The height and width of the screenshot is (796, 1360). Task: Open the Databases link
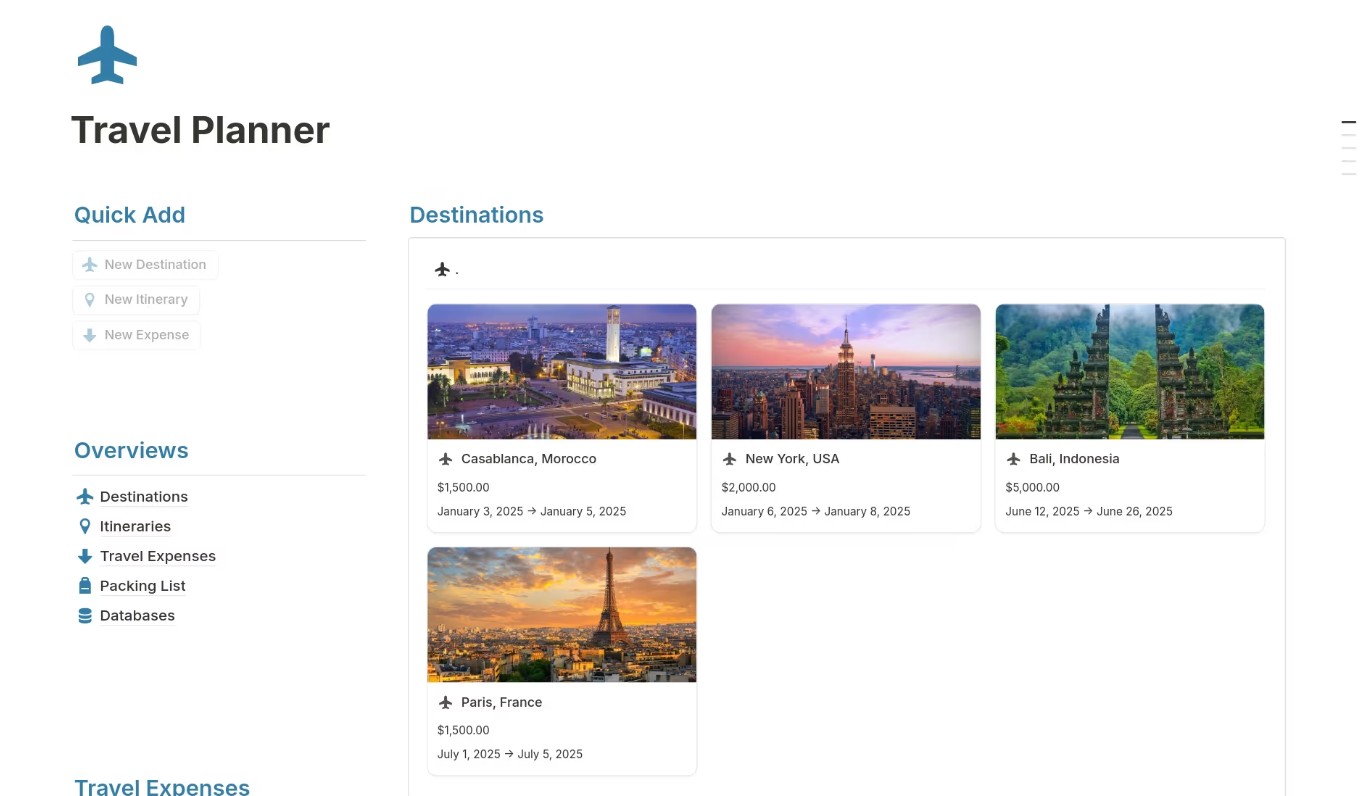tap(137, 616)
